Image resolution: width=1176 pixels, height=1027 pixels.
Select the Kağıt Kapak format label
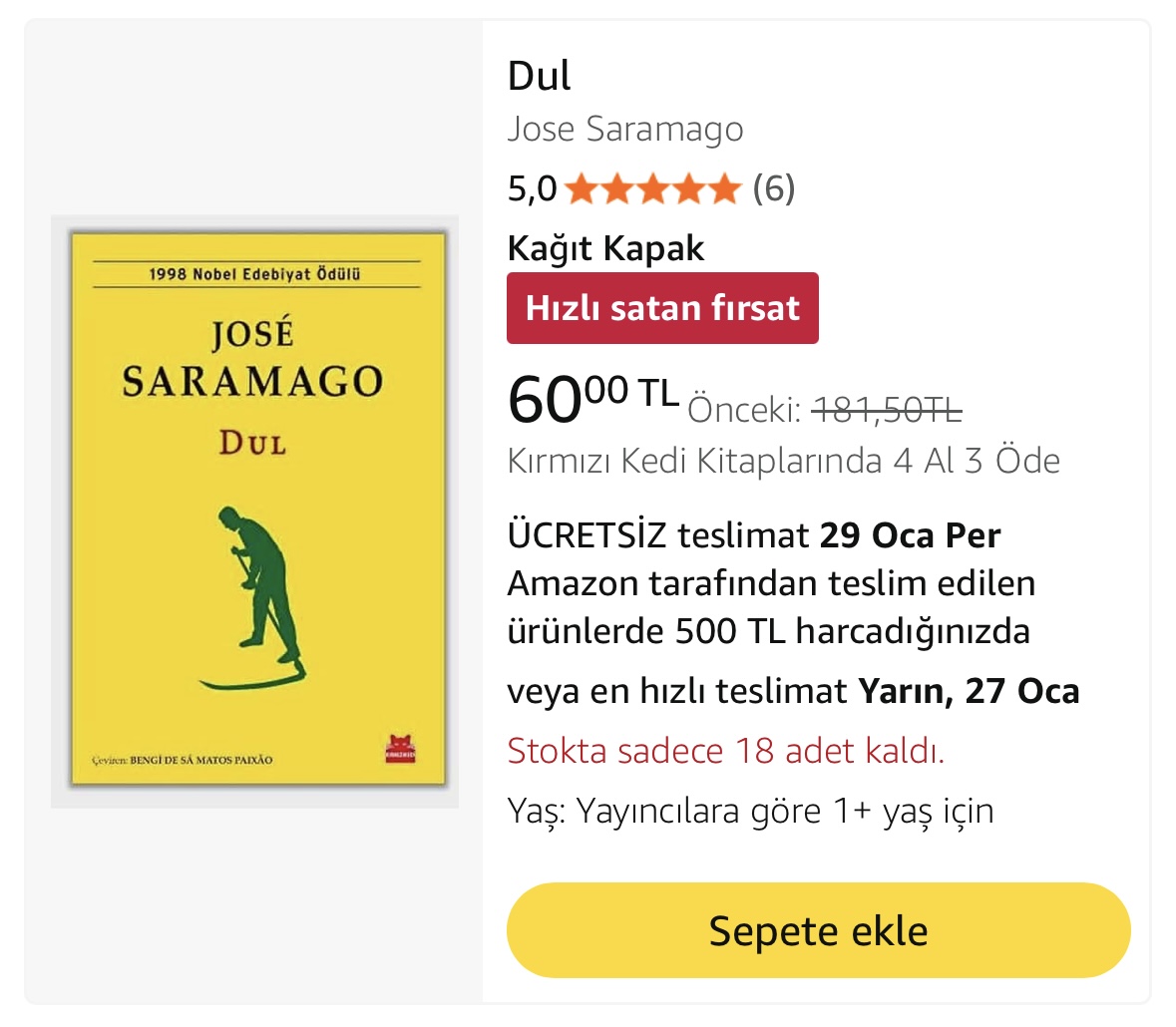click(x=606, y=248)
